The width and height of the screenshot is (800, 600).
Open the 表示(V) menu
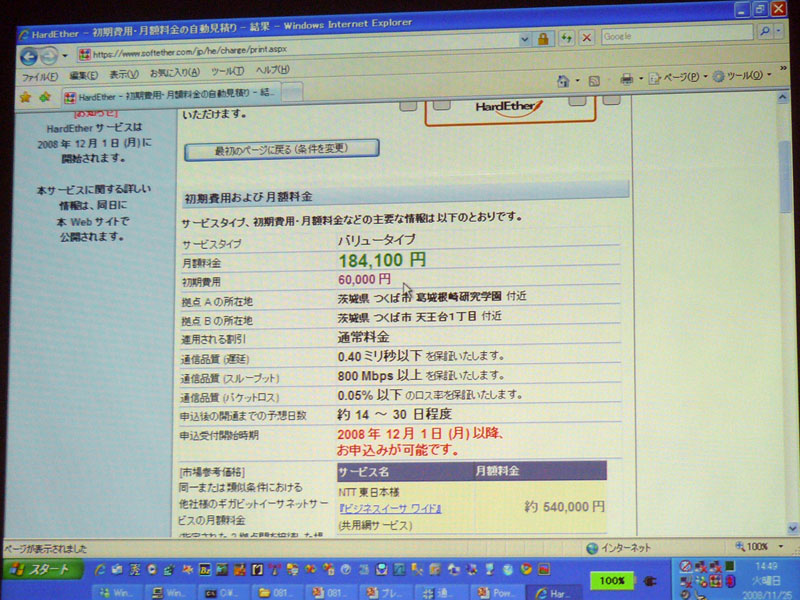[x=123, y=74]
